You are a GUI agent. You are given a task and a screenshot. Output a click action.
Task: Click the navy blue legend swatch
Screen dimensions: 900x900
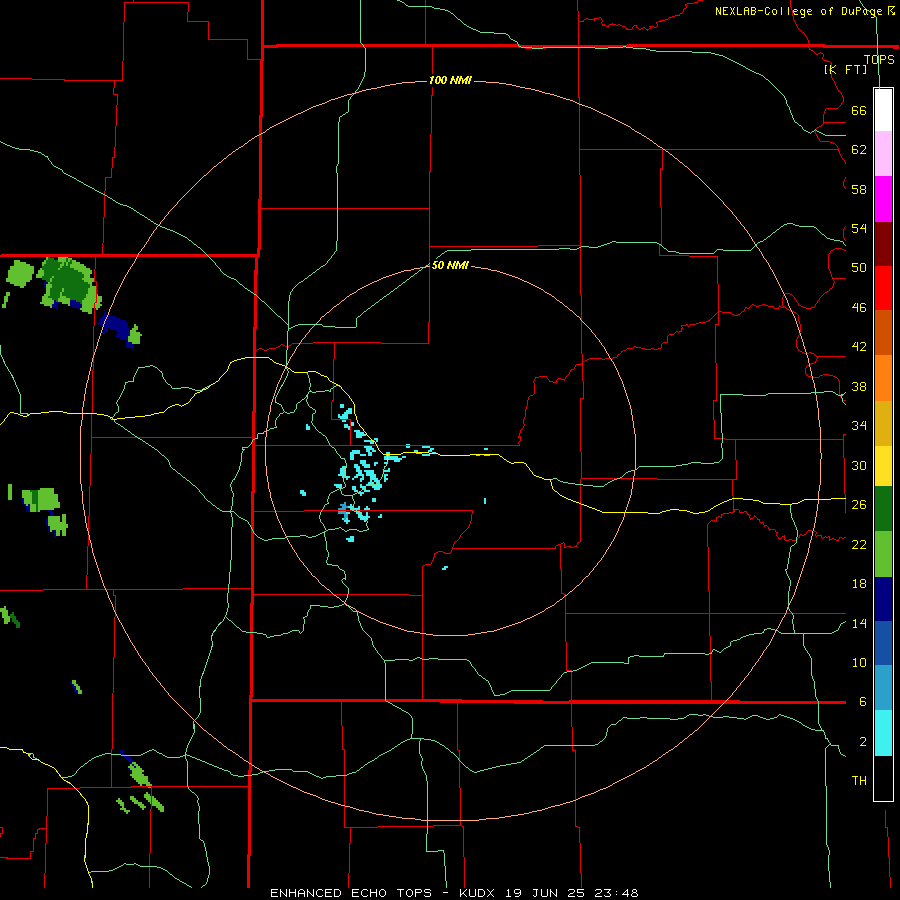coord(883,599)
